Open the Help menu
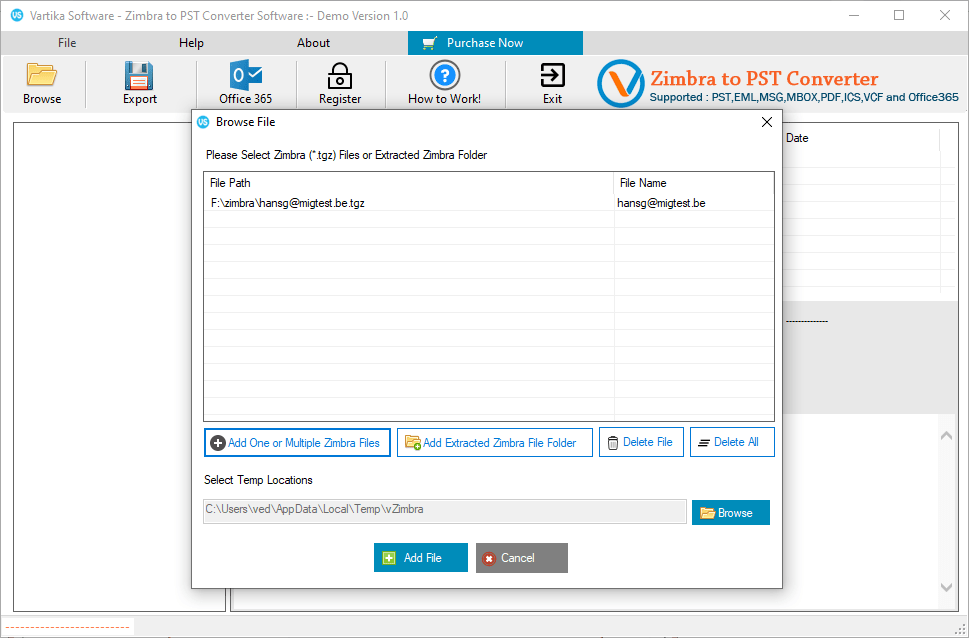Viewport: 969px width, 638px height. pos(191,43)
